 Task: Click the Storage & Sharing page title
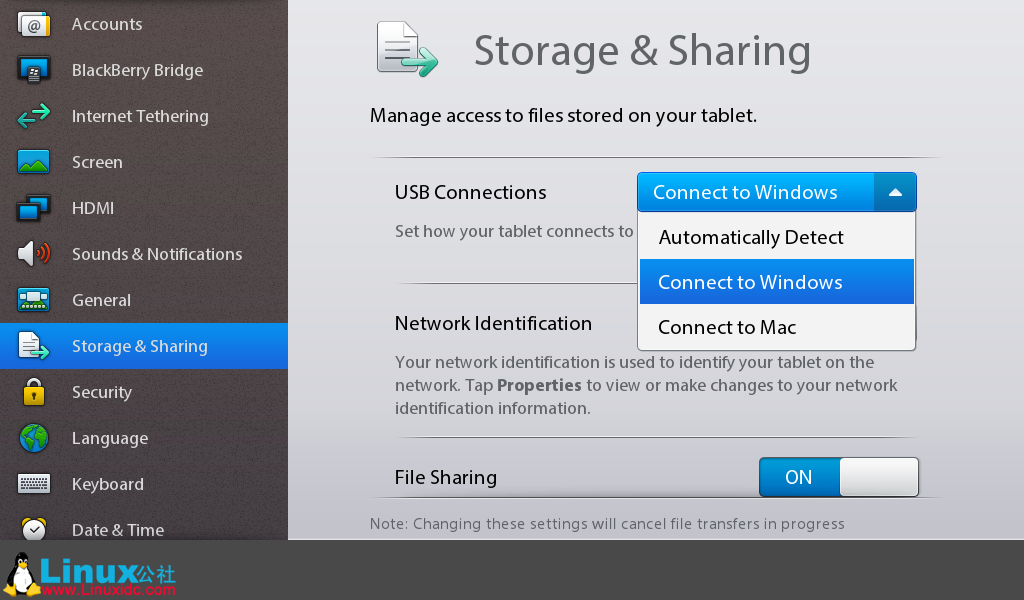642,50
